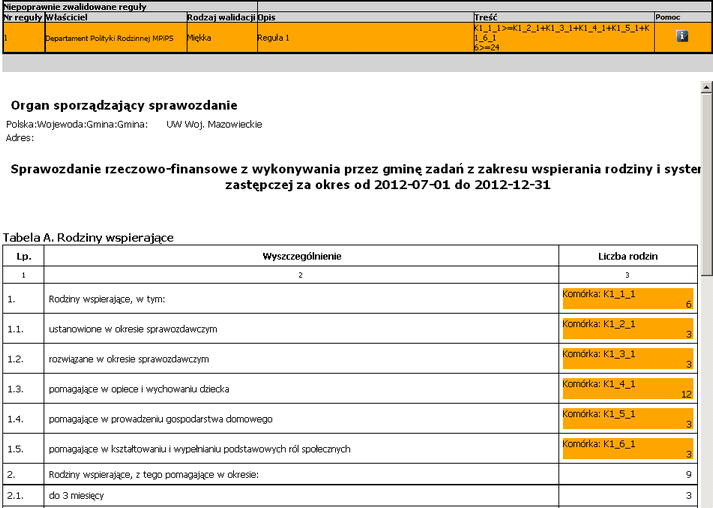
Task: Click the info help icon for rule 1
Action: (681, 36)
